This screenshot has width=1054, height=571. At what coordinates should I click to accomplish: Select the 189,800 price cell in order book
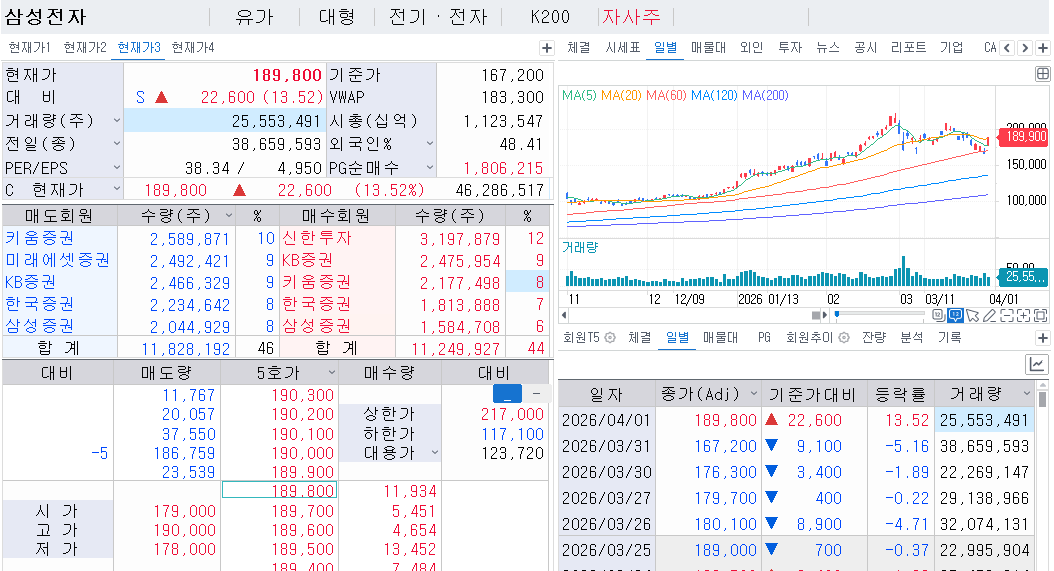[x=279, y=490]
